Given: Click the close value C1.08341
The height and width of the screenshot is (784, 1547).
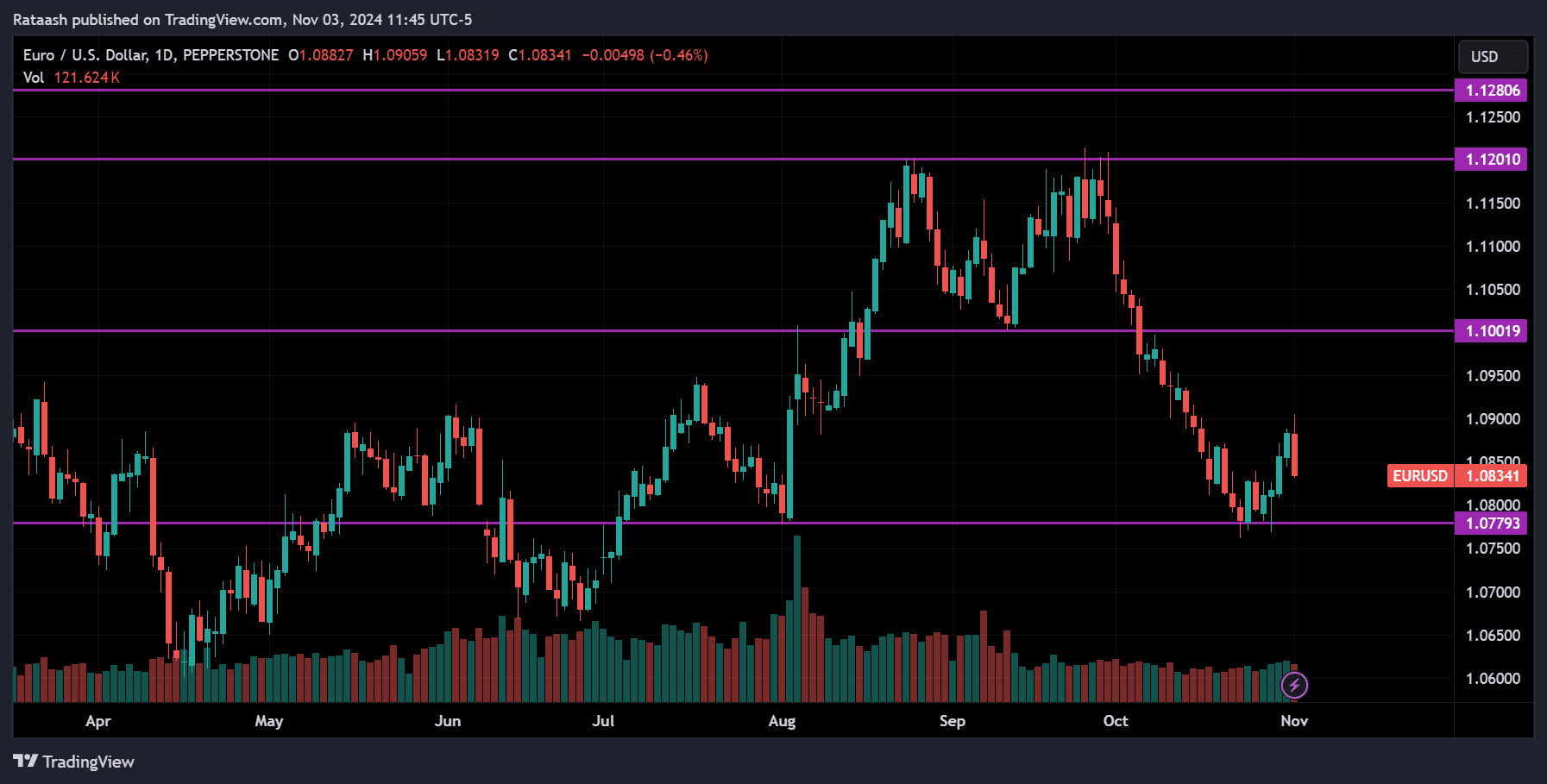Looking at the screenshot, I should click(x=540, y=55).
